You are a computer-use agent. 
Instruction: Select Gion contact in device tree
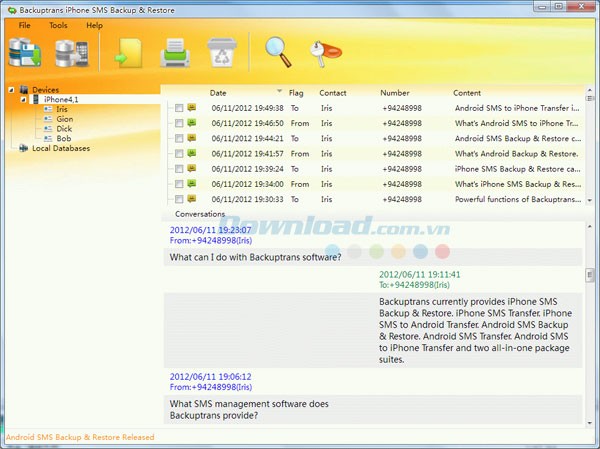click(65, 119)
